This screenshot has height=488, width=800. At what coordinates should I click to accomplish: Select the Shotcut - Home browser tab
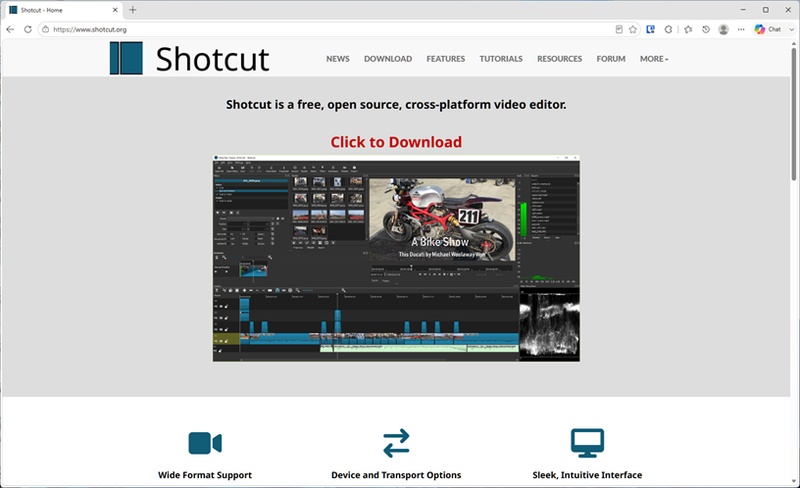pyautogui.click(x=63, y=10)
